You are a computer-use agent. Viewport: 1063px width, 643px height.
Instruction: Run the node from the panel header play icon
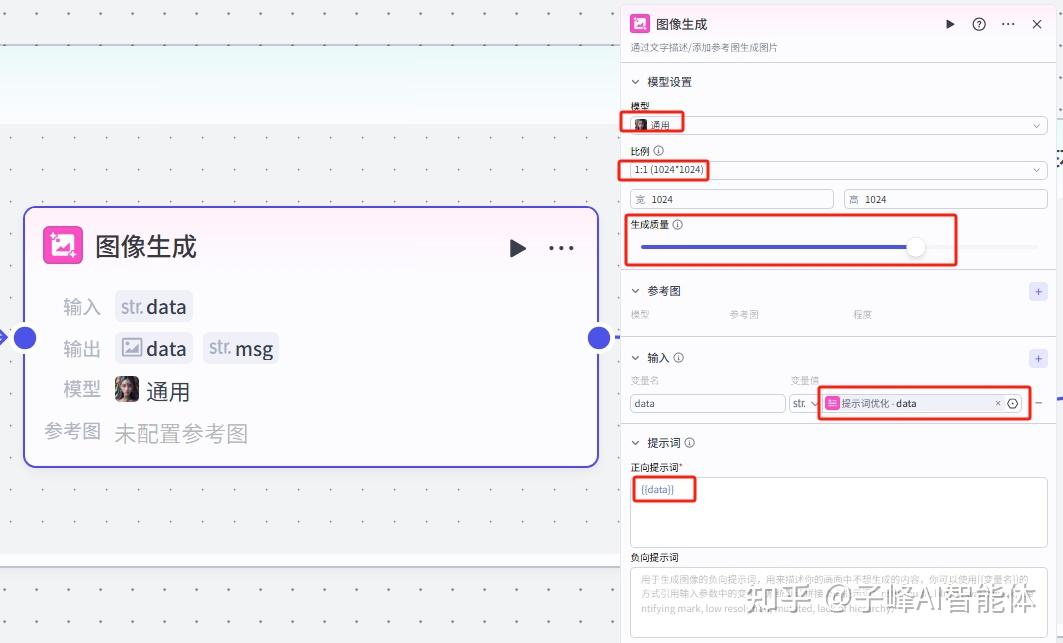[950, 24]
